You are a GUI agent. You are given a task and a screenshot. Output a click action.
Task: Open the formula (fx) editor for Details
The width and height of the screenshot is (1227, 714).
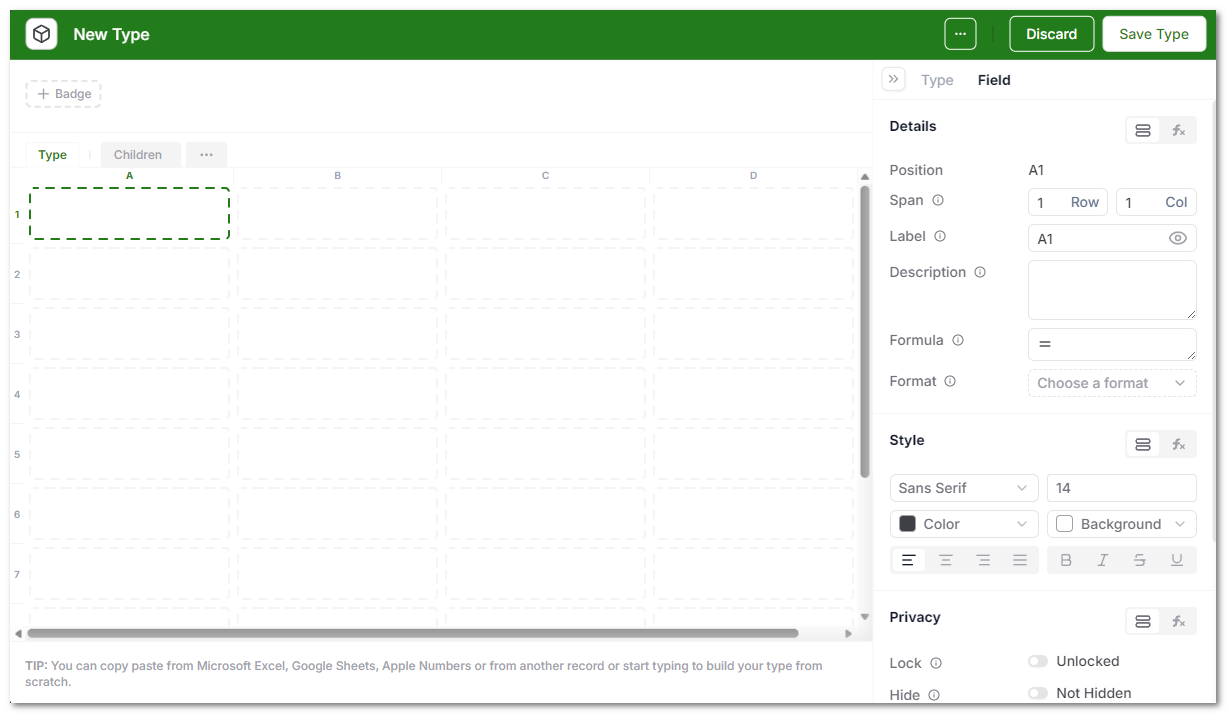[1178, 130]
